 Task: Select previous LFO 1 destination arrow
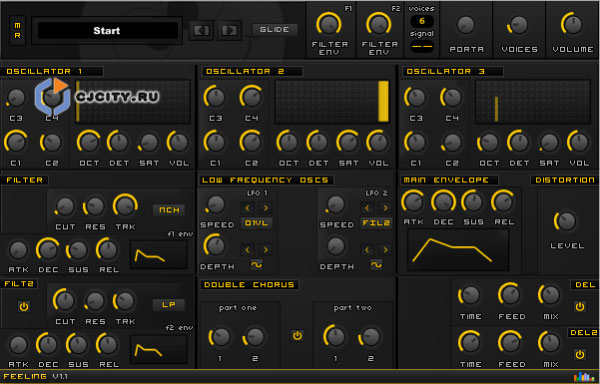[248, 208]
